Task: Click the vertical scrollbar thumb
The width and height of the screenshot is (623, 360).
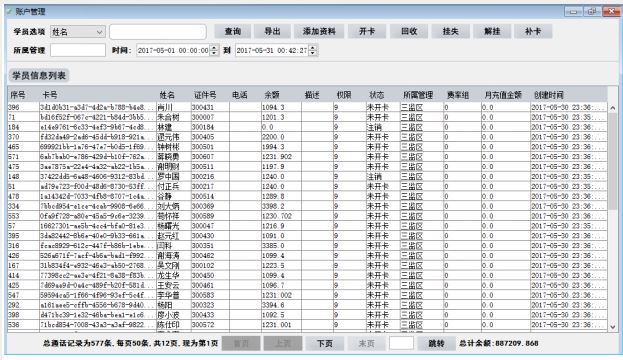Action: (x=613, y=161)
